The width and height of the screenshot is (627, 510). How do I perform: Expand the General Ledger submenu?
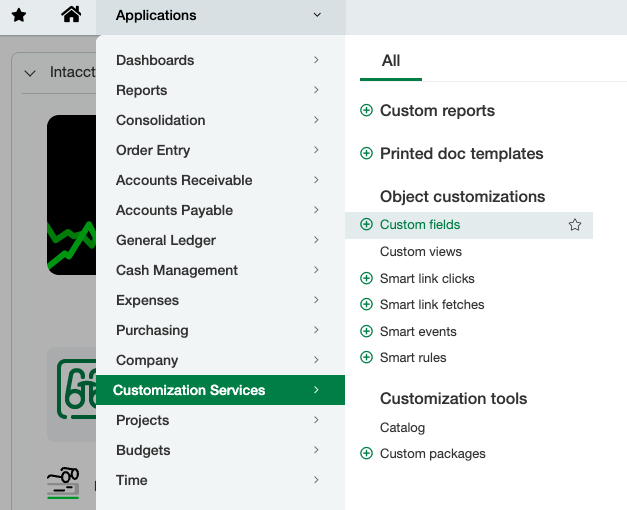(x=220, y=240)
